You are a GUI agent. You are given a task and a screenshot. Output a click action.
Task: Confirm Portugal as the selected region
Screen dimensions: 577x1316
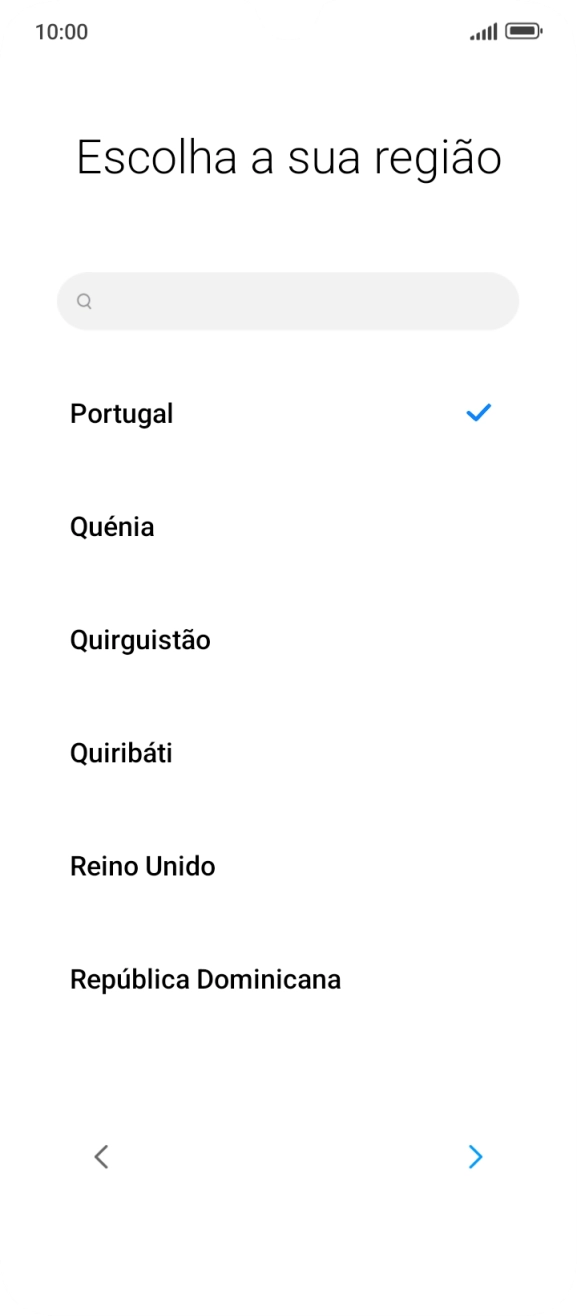tap(121, 412)
